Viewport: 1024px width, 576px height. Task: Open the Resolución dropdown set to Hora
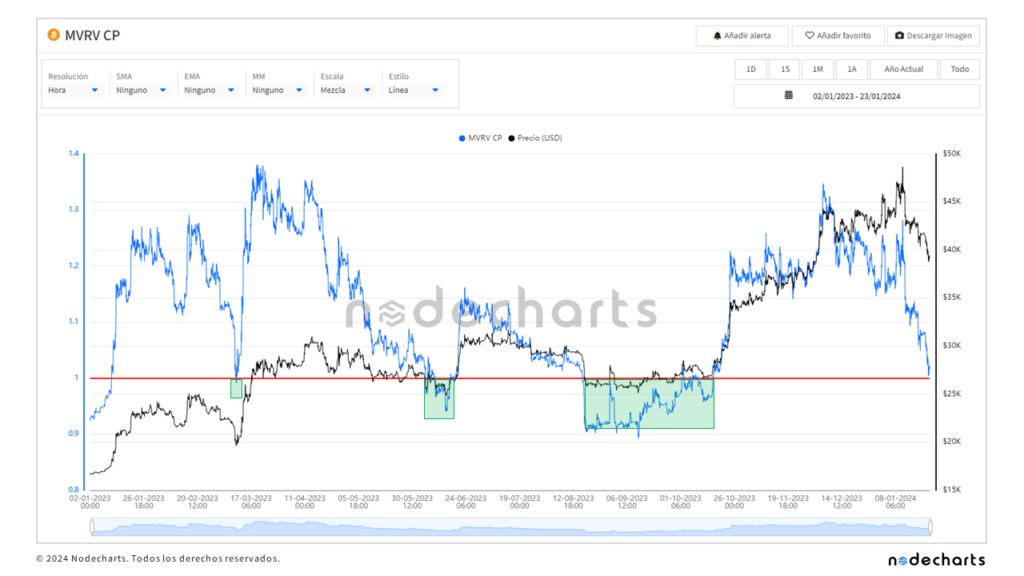pyautogui.click(x=74, y=90)
